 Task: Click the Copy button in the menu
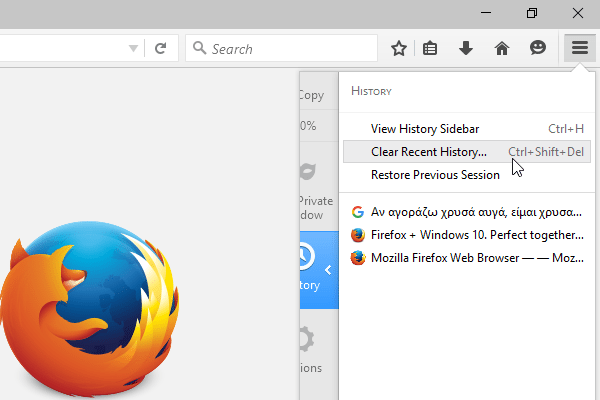pyautogui.click(x=312, y=95)
